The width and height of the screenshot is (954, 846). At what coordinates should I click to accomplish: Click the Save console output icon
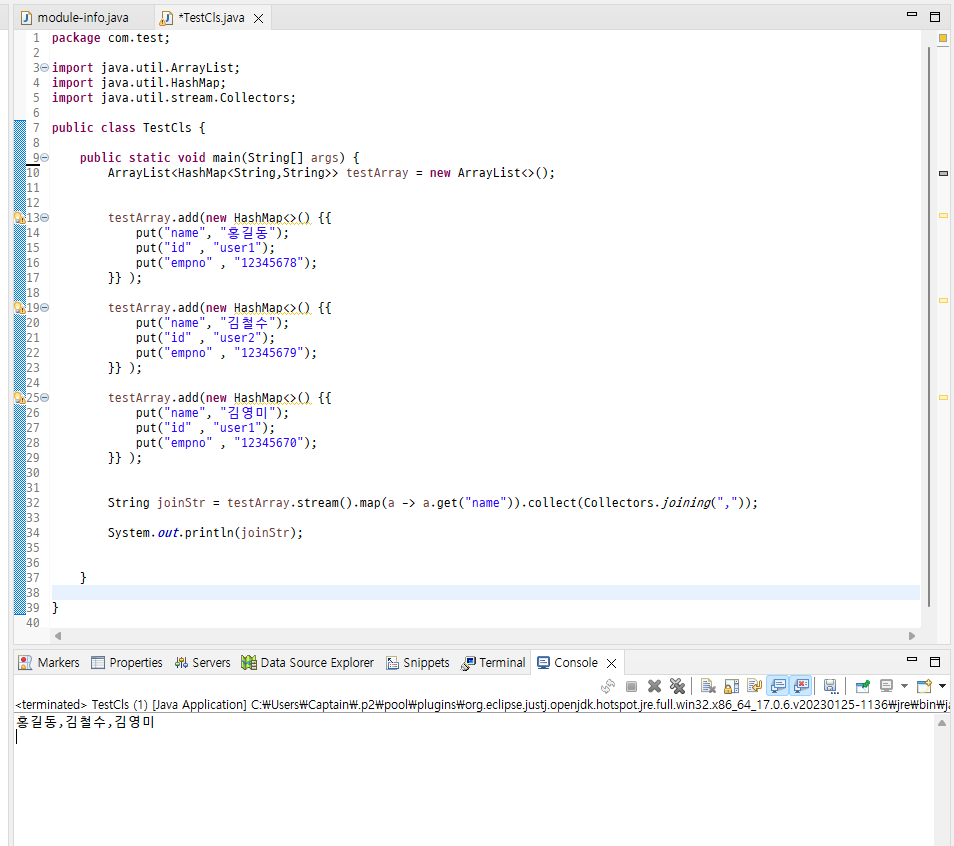pos(830,687)
